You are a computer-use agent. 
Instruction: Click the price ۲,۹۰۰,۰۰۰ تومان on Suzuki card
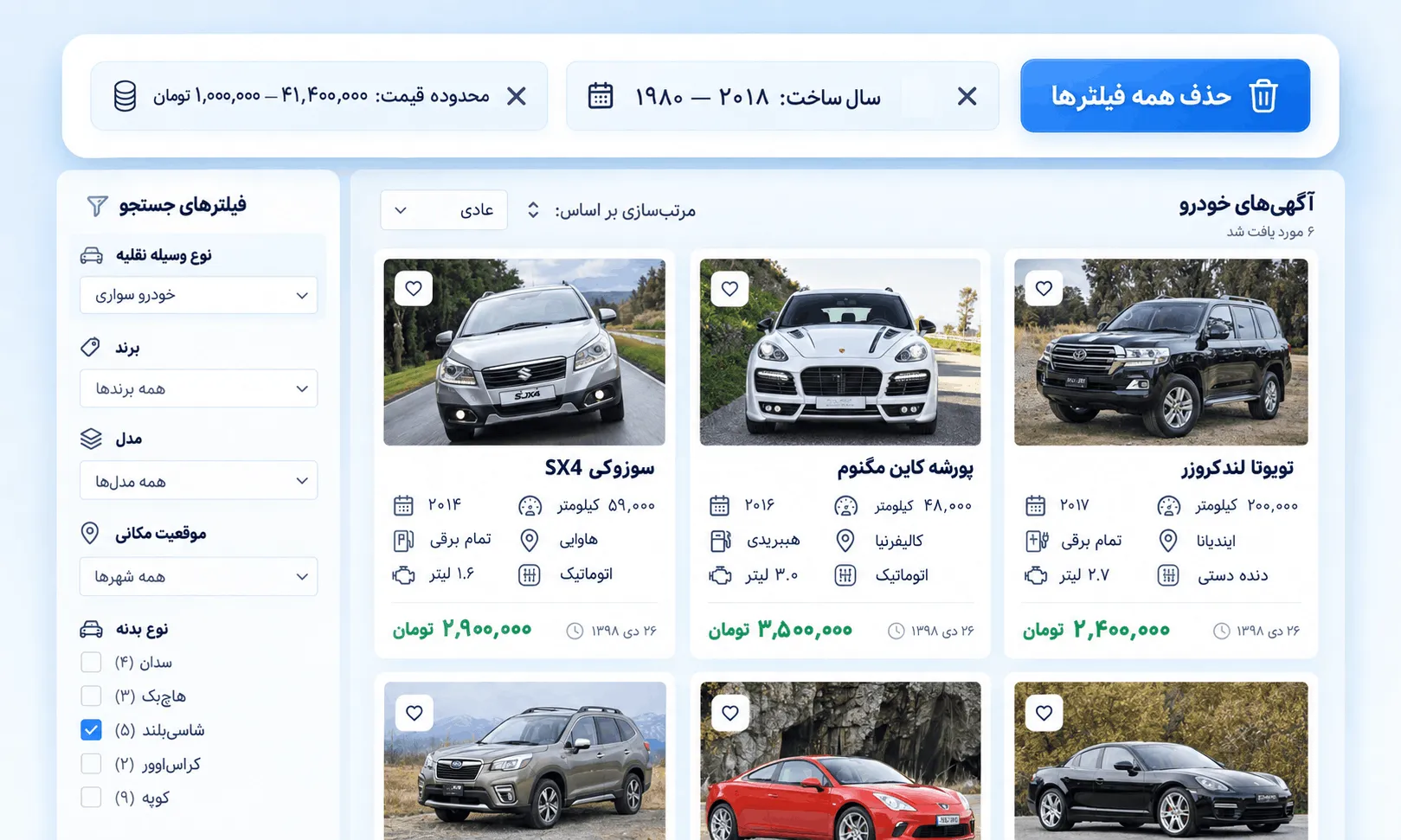coord(462,629)
